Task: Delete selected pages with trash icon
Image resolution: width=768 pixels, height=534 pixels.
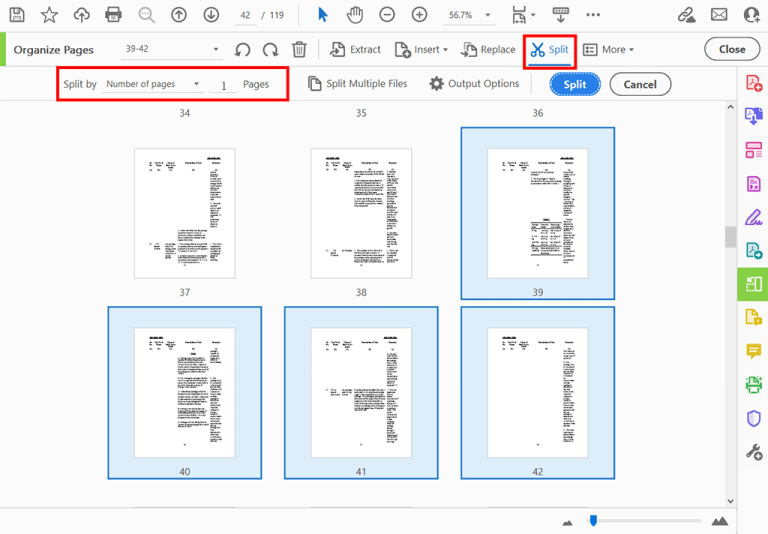Action: pos(299,49)
